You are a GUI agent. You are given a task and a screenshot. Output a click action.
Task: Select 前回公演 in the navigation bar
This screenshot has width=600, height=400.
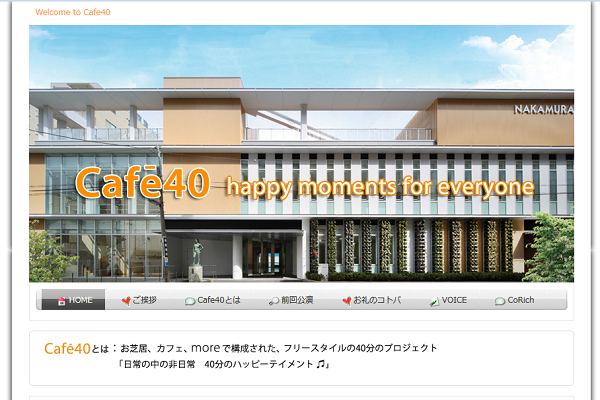[297, 300]
